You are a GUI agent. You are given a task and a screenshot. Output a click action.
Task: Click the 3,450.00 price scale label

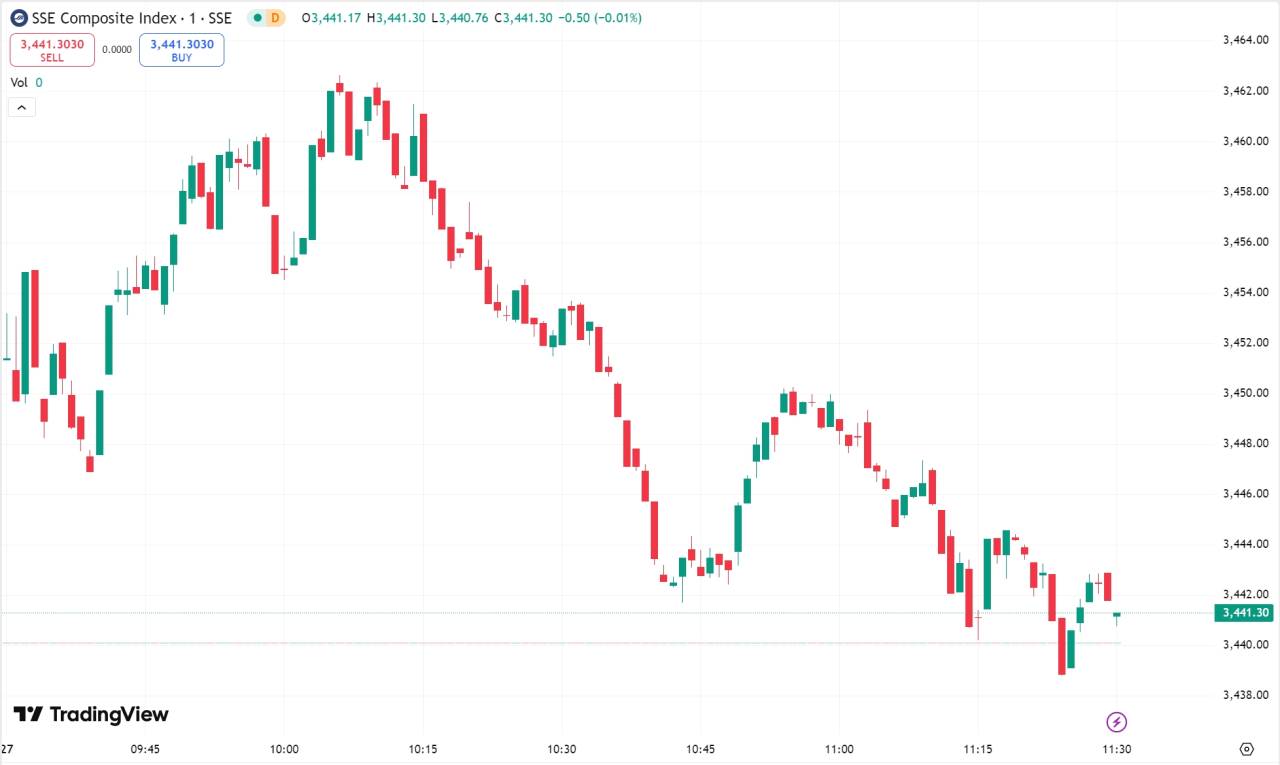click(x=1246, y=393)
